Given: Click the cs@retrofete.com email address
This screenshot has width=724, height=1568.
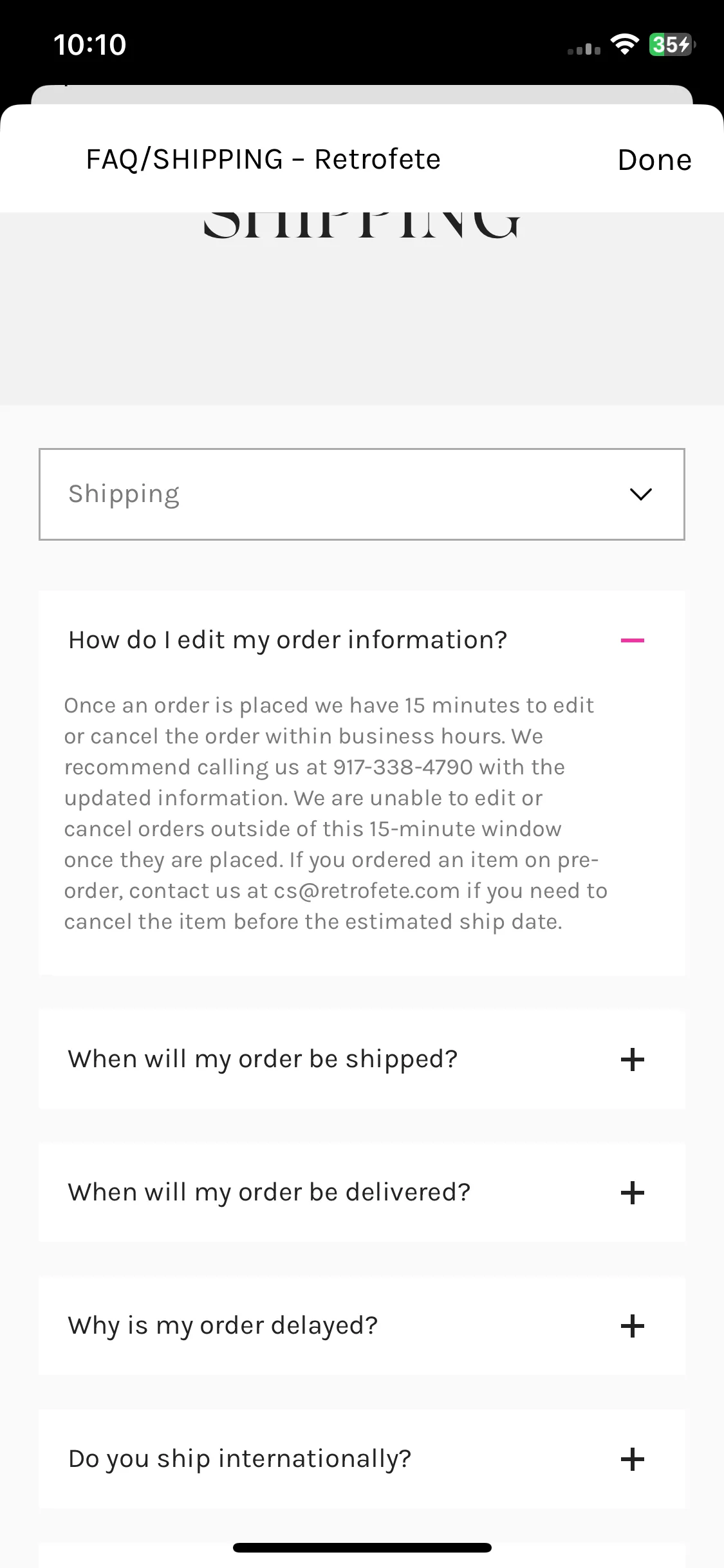Looking at the screenshot, I should coord(367,891).
